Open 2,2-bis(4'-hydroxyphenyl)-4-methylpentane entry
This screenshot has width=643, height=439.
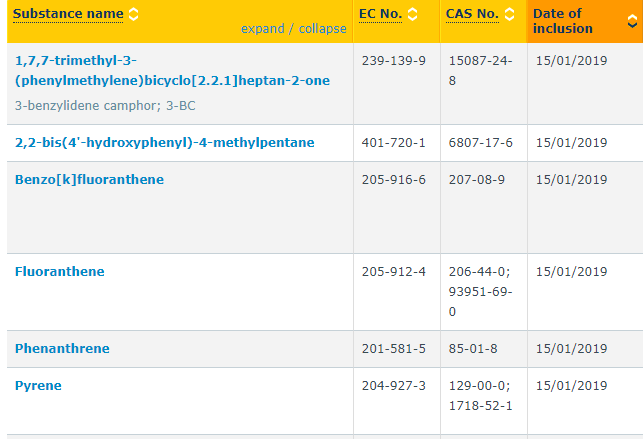164,143
